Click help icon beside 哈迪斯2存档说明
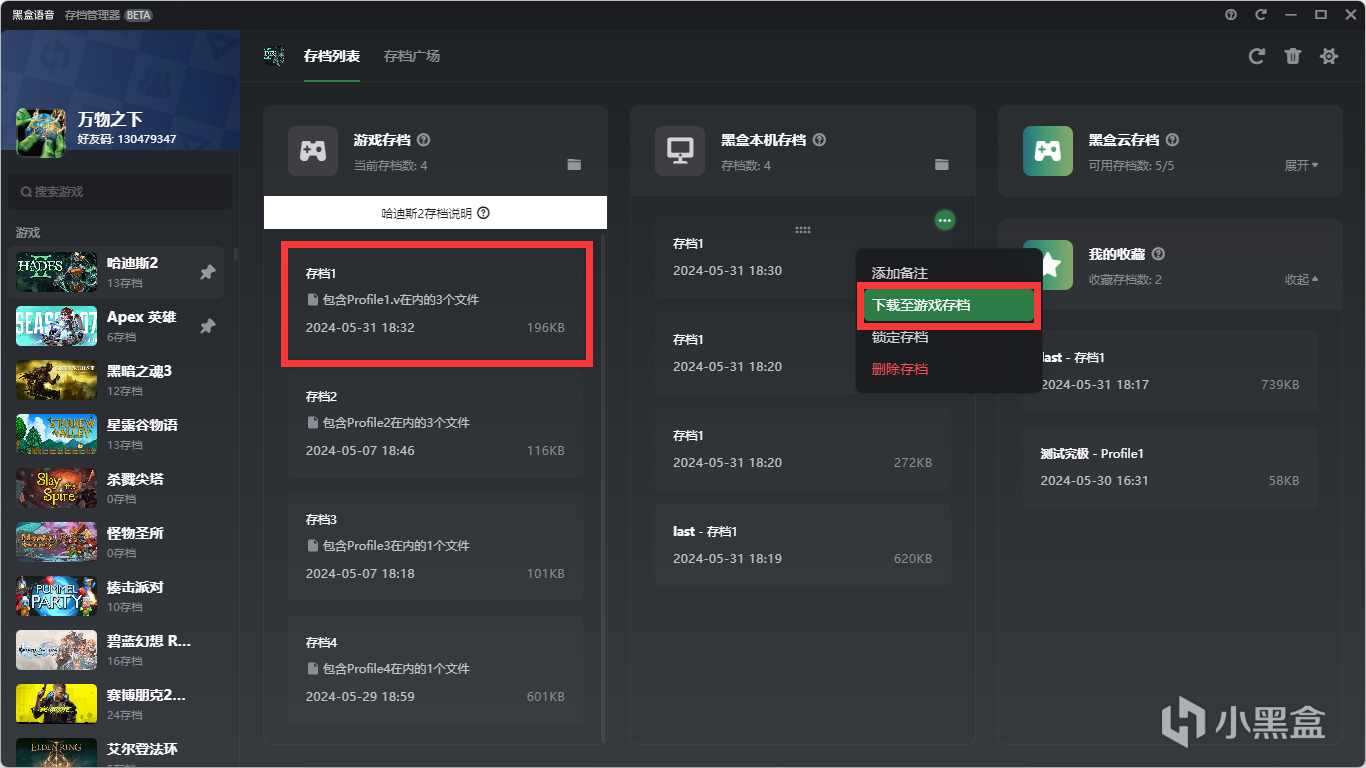The width and height of the screenshot is (1366, 768). click(x=483, y=213)
